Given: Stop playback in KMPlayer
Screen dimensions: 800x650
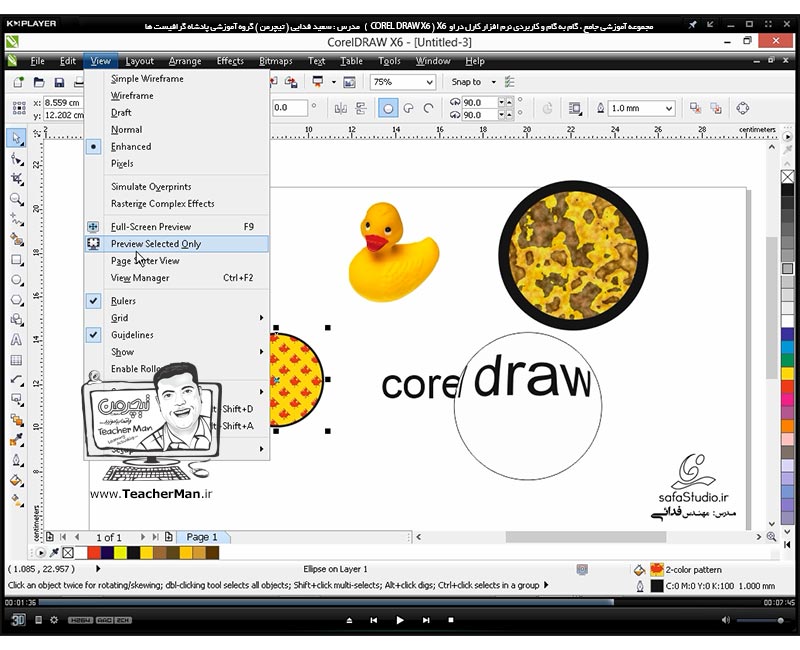Looking at the screenshot, I should coord(451,620).
